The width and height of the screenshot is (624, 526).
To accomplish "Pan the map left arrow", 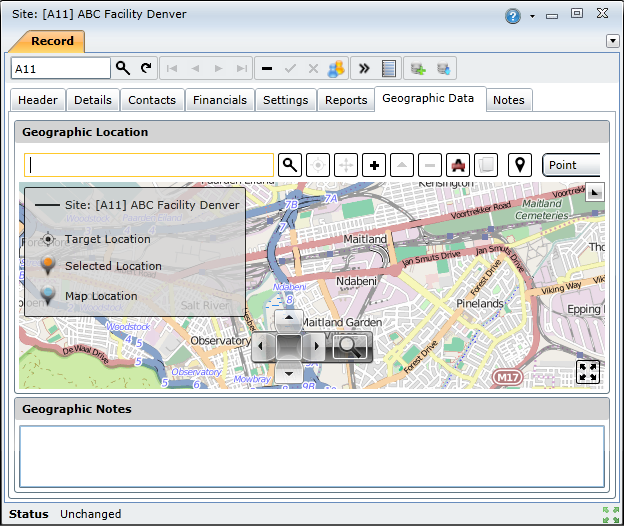I will [261, 346].
